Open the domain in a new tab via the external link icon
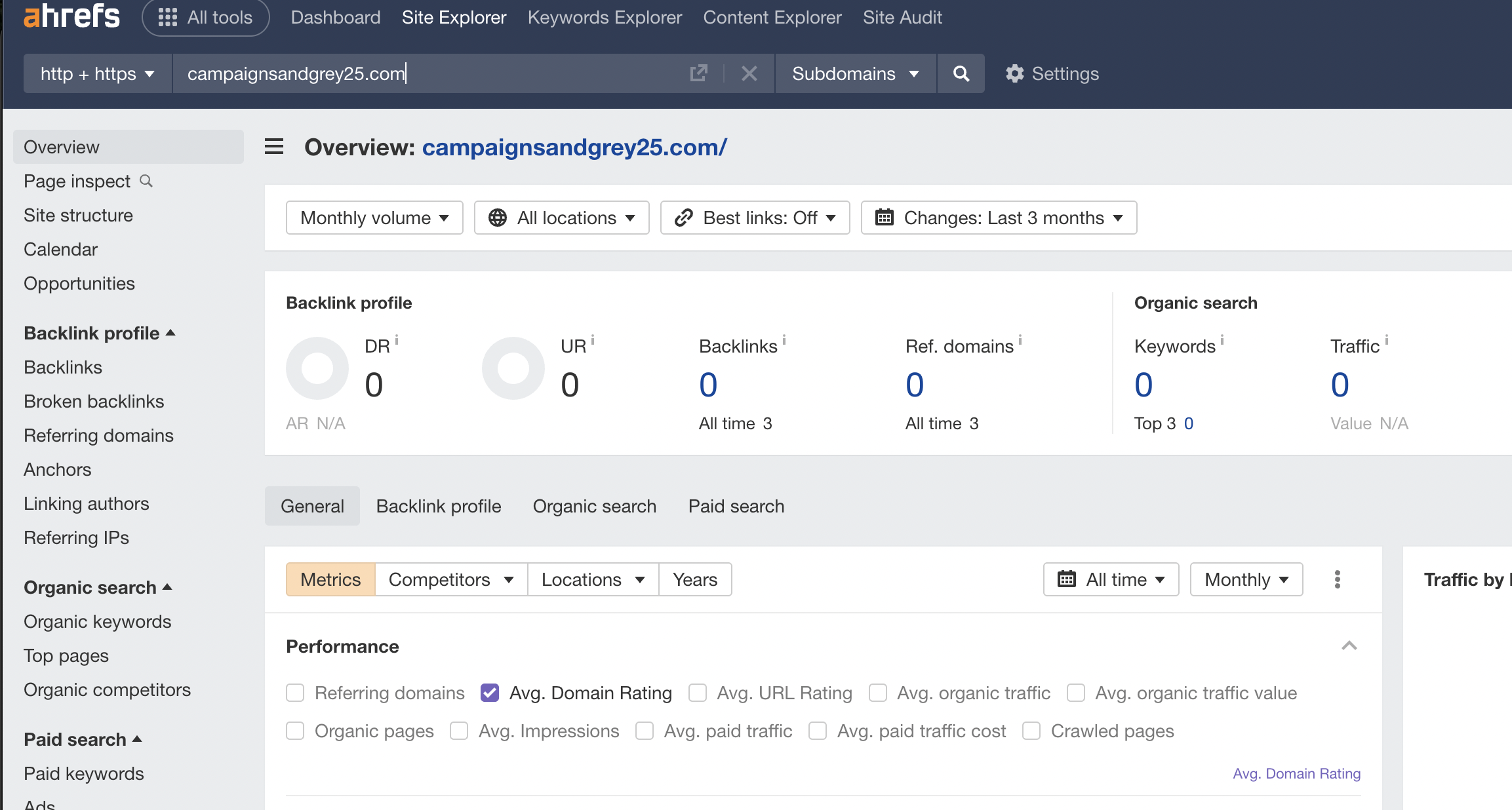1512x810 pixels. point(699,73)
